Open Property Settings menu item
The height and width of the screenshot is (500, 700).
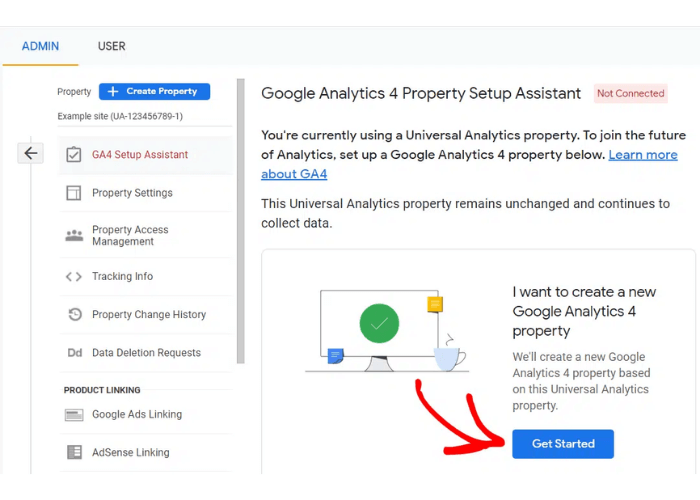click(x=145, y=193)
